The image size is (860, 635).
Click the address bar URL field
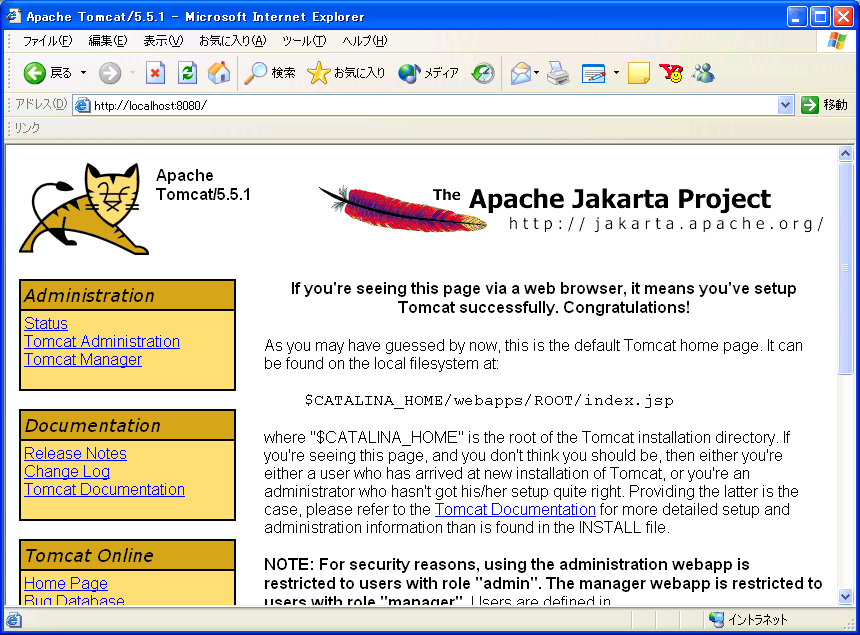(x=433, y=105)
